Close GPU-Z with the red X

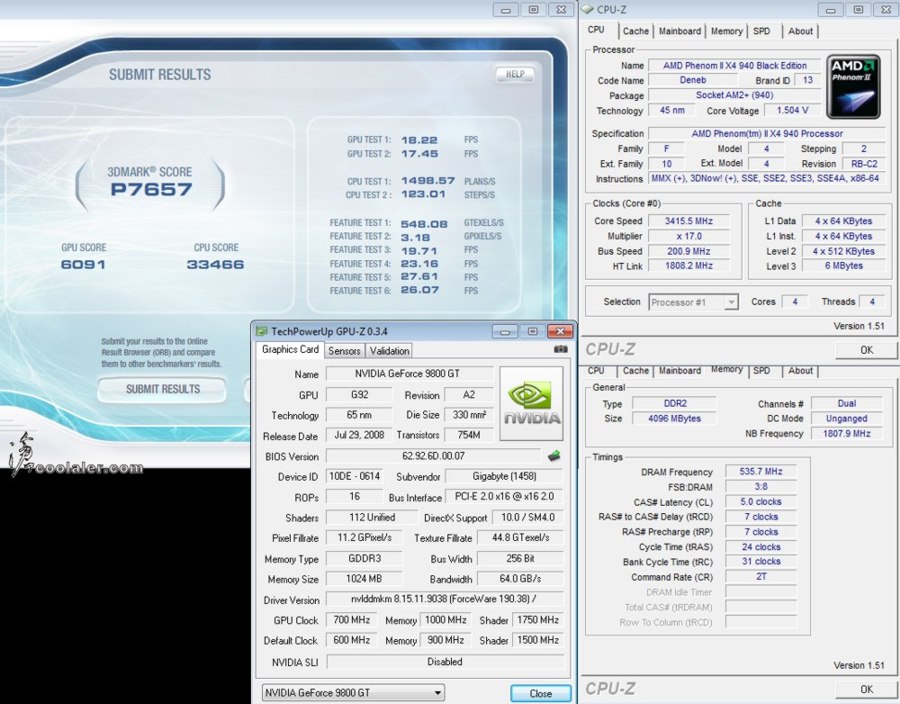click(560, 331)
